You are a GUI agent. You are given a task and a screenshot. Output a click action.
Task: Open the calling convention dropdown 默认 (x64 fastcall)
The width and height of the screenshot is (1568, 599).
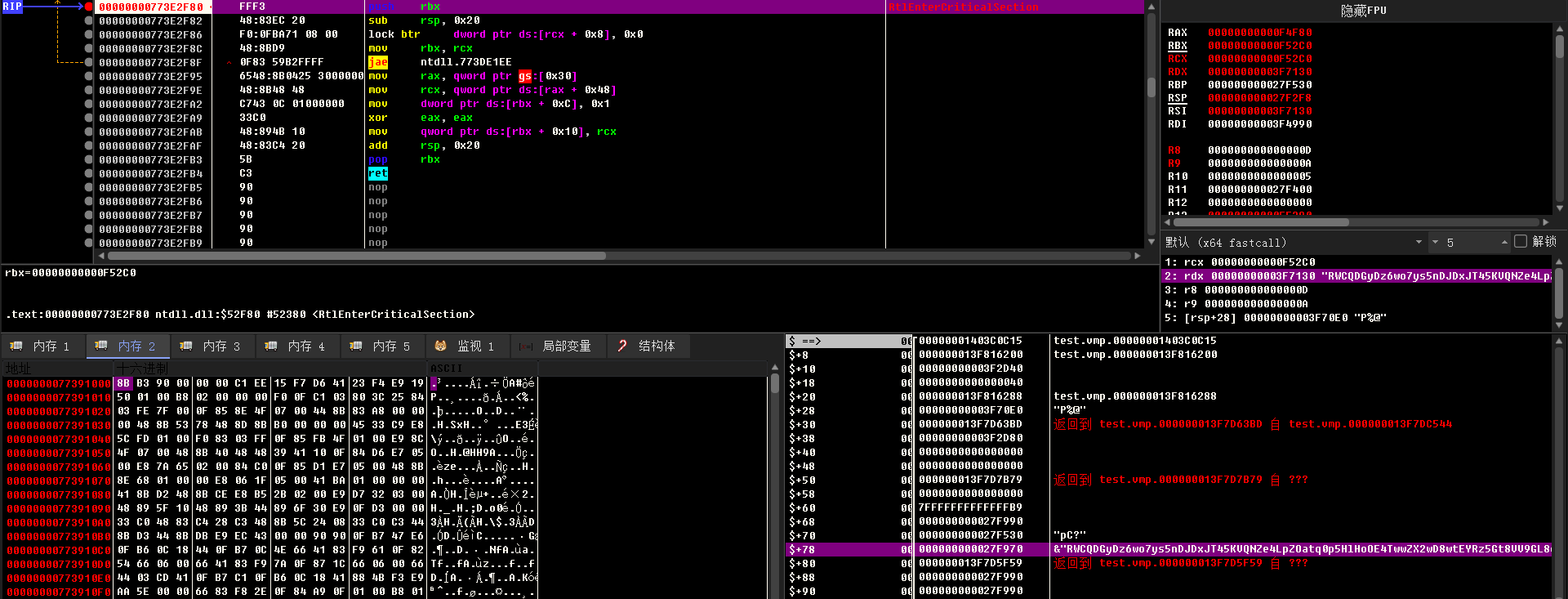(x=1294, y=242)
